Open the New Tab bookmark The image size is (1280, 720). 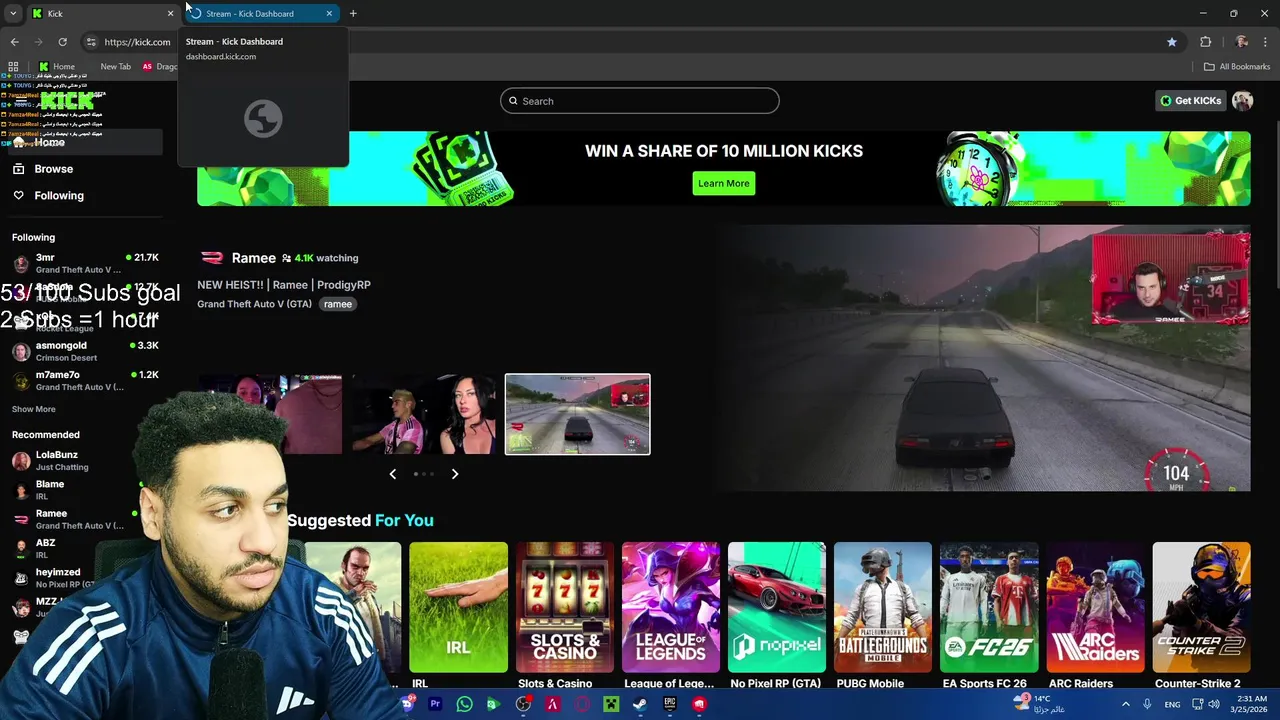(115, 66)
